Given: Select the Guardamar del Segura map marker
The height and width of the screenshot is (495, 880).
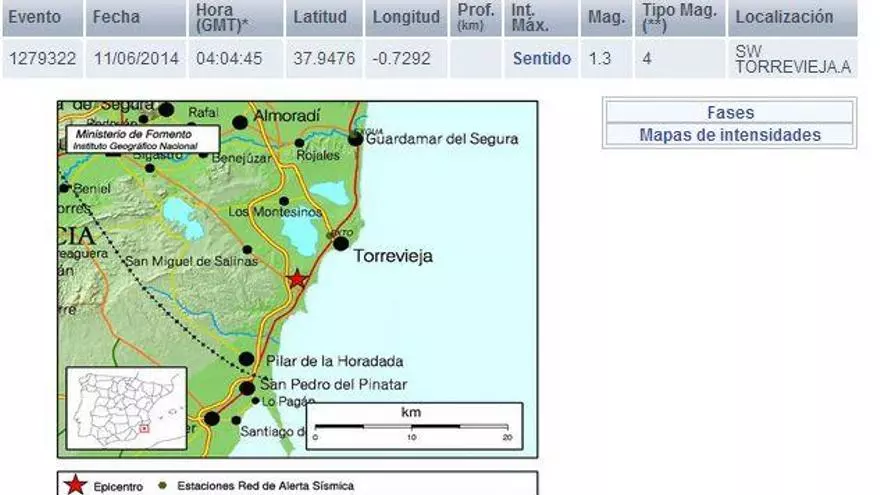Looking at the screenshot, I should pyautogui.click(x=355, y=139).
